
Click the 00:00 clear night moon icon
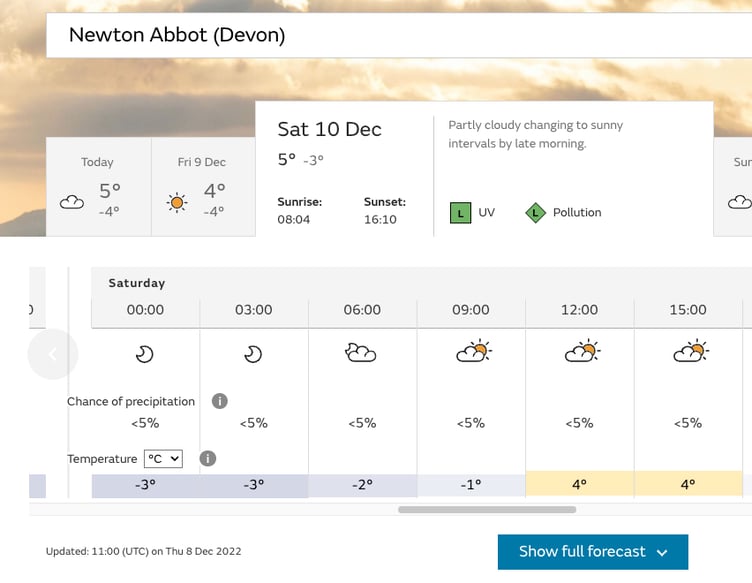(144, 354)
